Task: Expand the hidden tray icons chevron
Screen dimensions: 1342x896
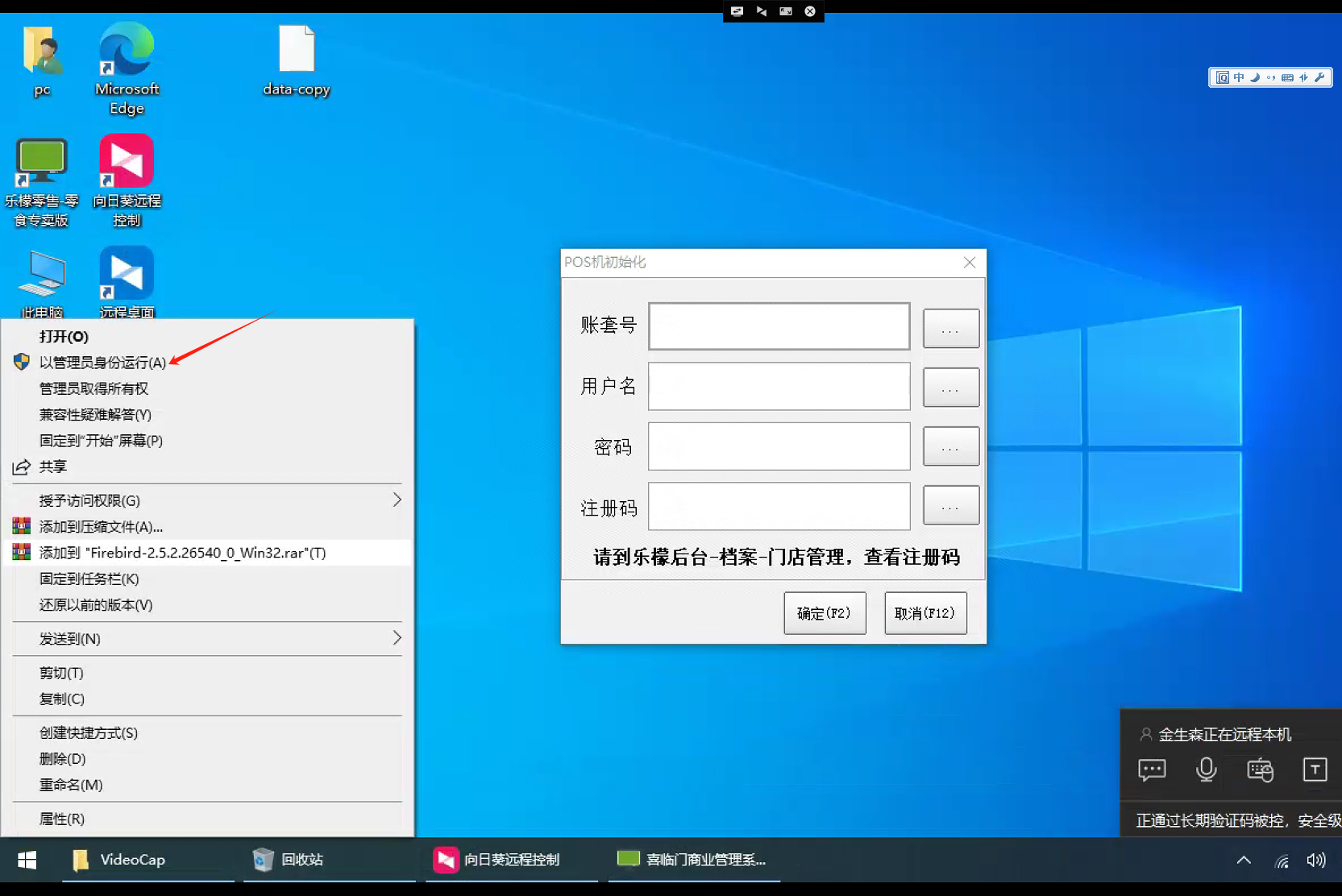Action: 1244,860
